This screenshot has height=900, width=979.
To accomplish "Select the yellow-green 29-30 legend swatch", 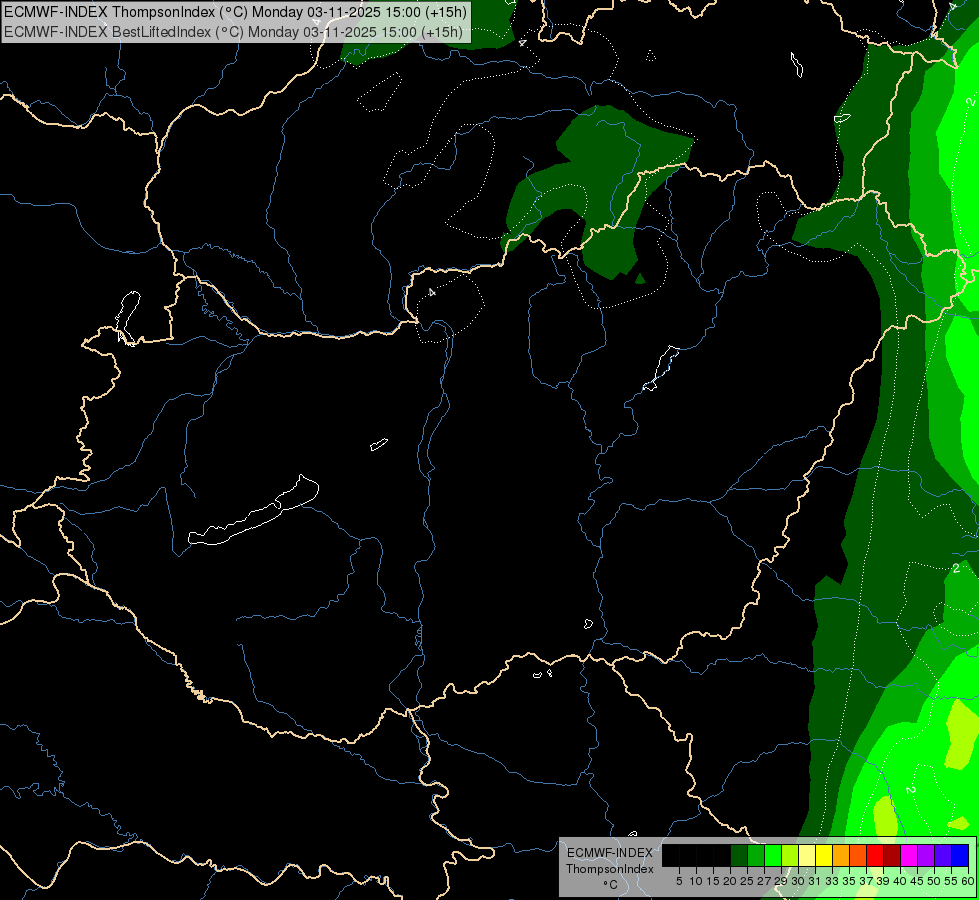I will click(790, 855).
